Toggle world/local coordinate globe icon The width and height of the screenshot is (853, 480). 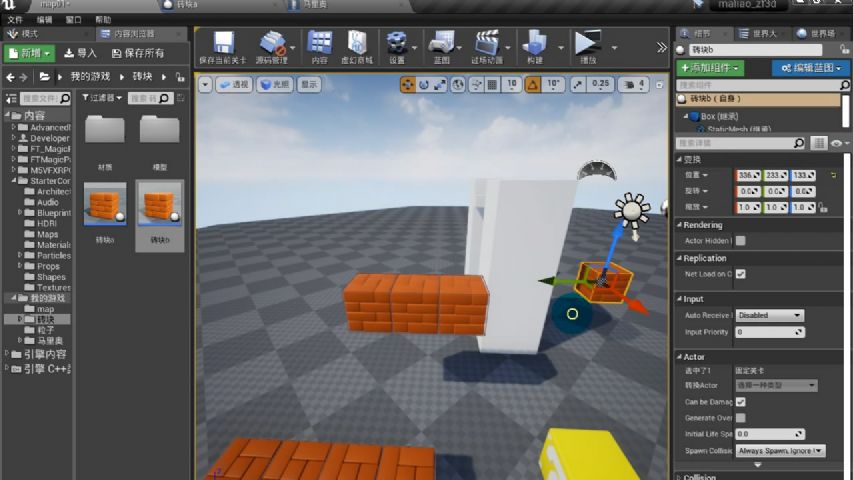tap(458, 84)
